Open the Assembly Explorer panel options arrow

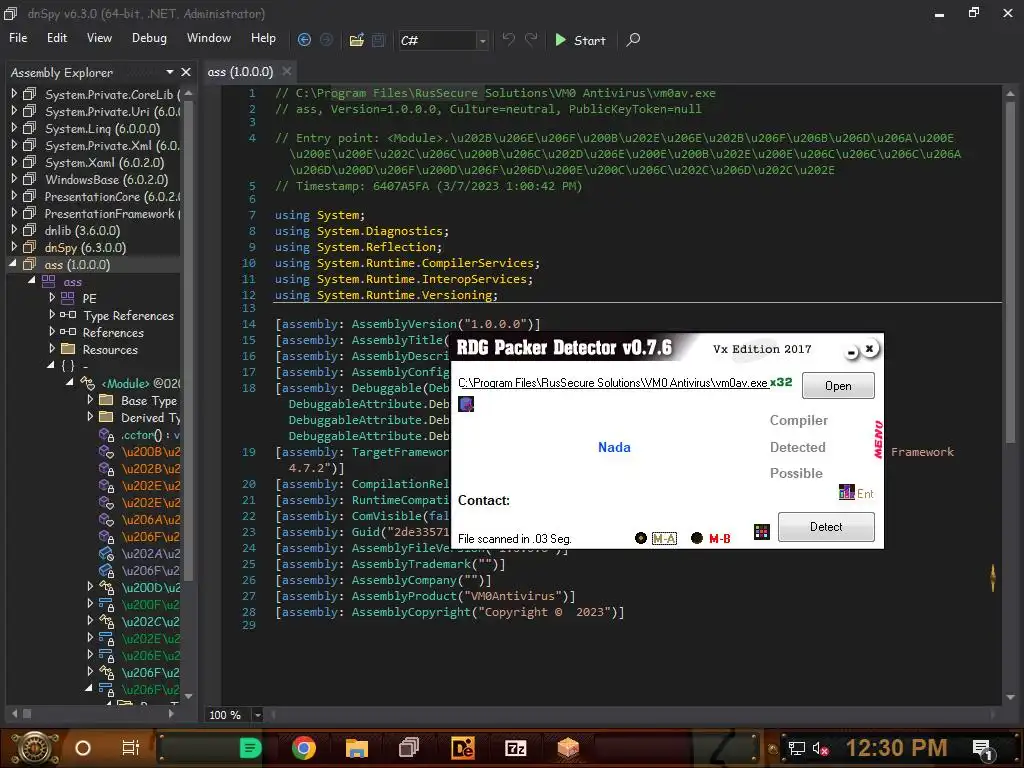pyautogui.click(x=170, y=72)
